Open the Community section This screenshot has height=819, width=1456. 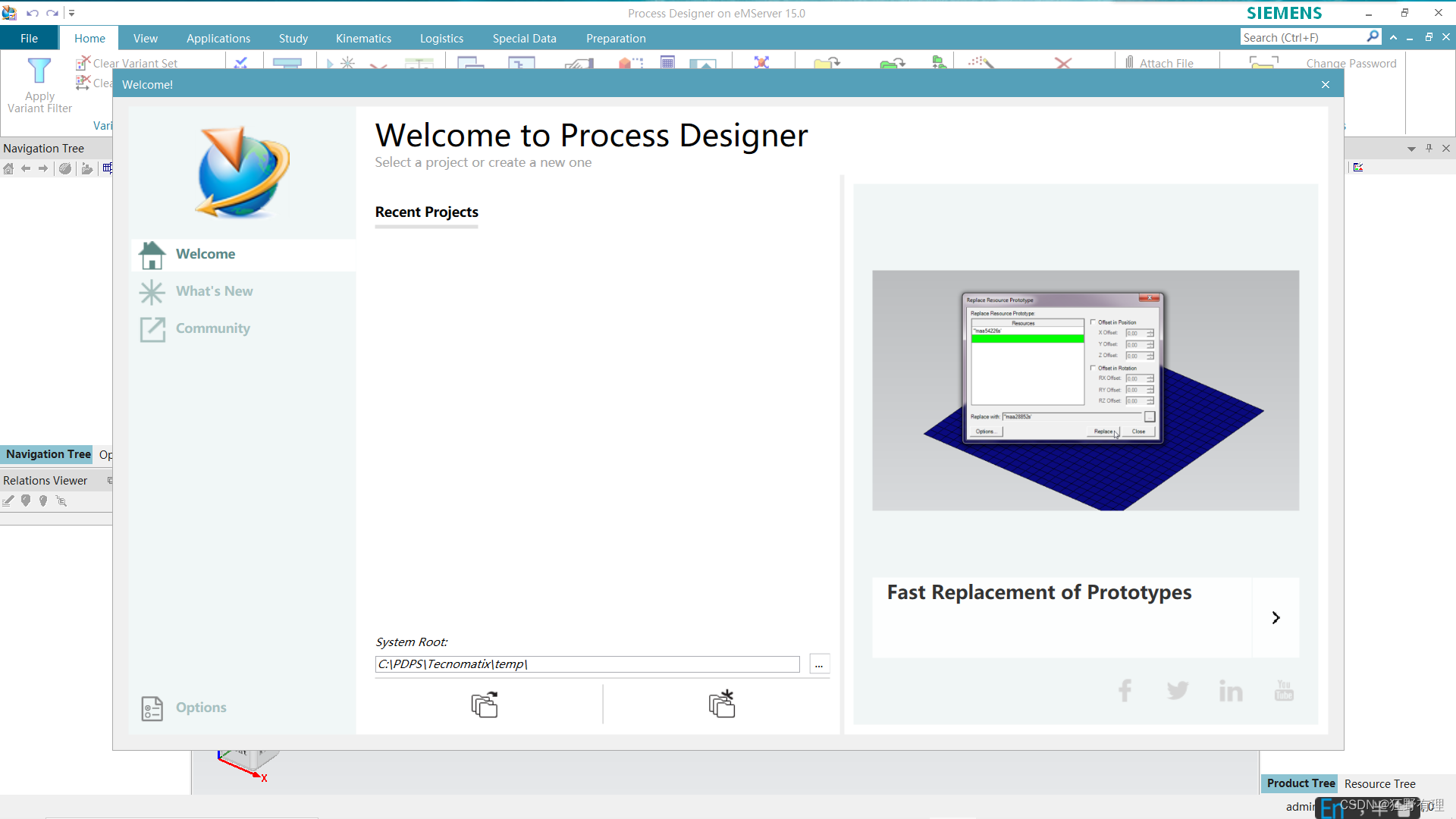point(212,328)
